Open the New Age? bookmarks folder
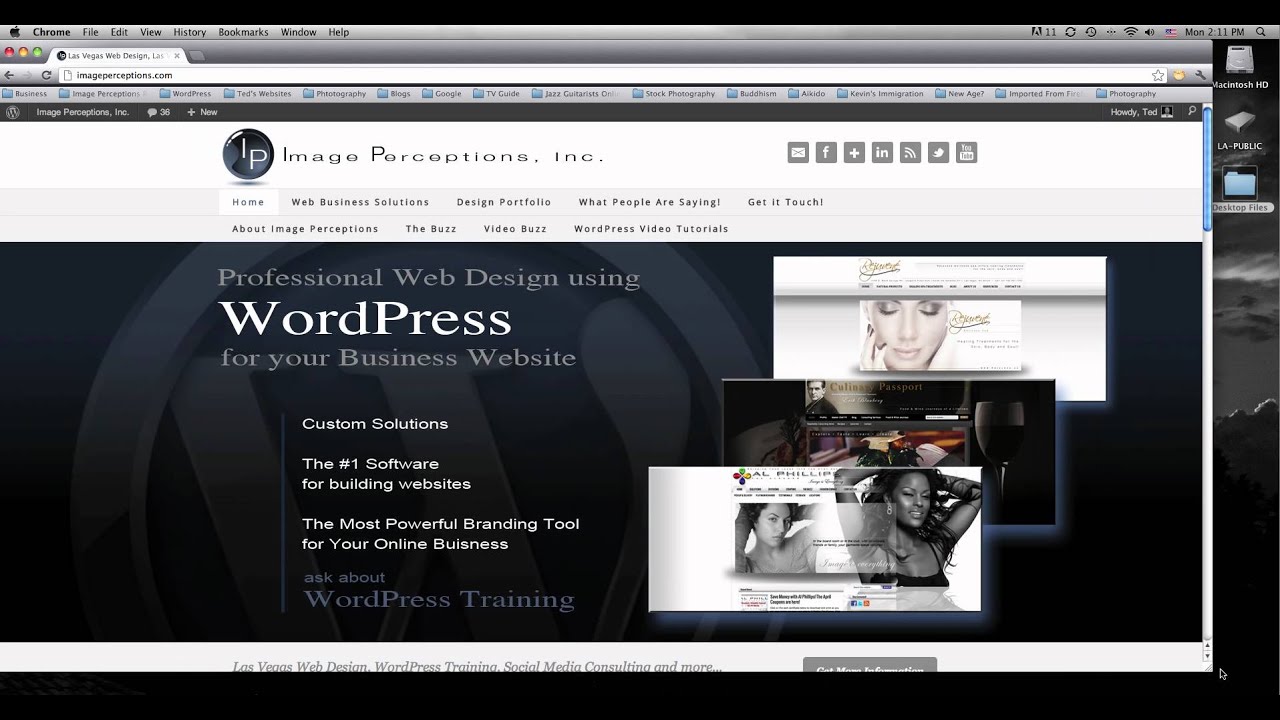This screenshot has width=1280, height=720. pyautogui.click(x=960, y=94)
